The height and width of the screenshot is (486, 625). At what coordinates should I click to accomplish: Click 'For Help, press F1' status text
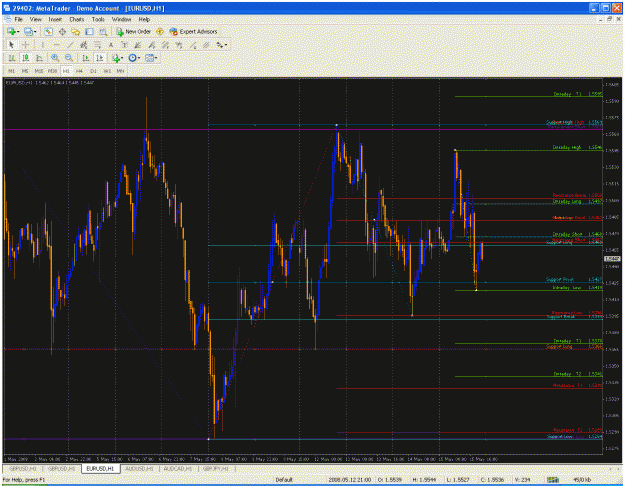24,480
